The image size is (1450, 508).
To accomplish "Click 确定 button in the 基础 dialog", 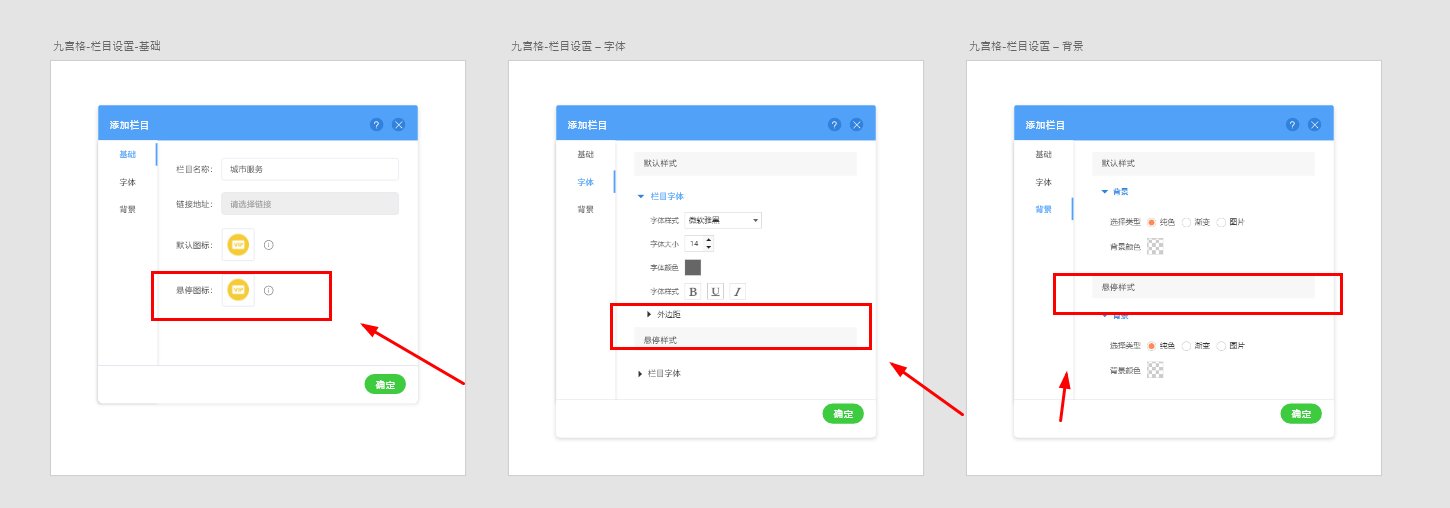I will coord(385,384).
